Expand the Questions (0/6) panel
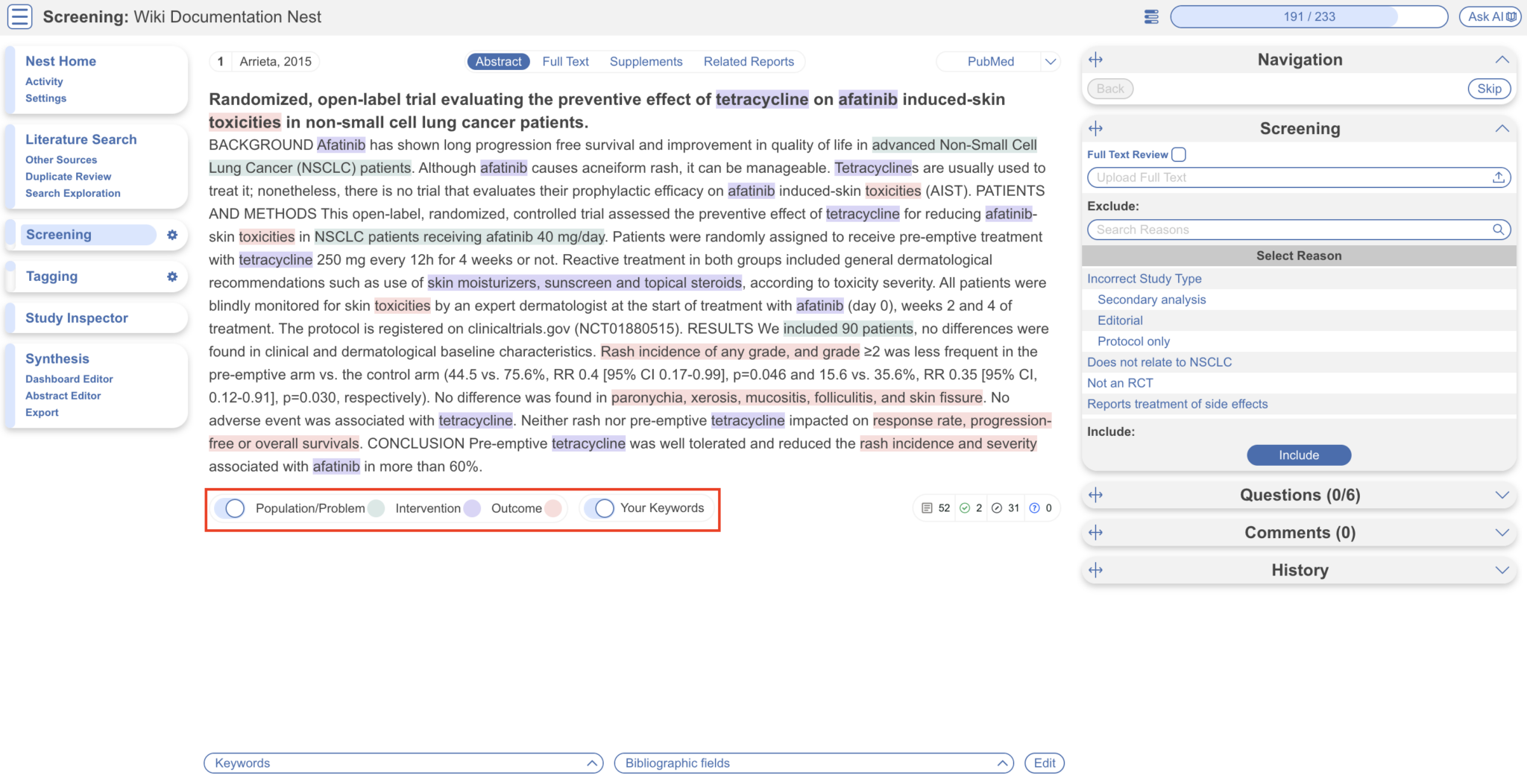Screen dimensions: 1527x784 (1502, 495)
